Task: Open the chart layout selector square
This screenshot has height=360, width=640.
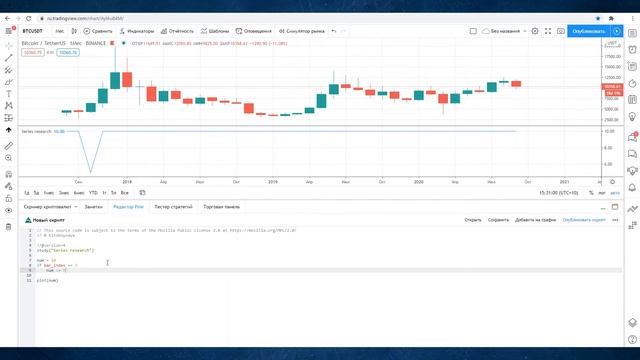Action: (473, 31)
